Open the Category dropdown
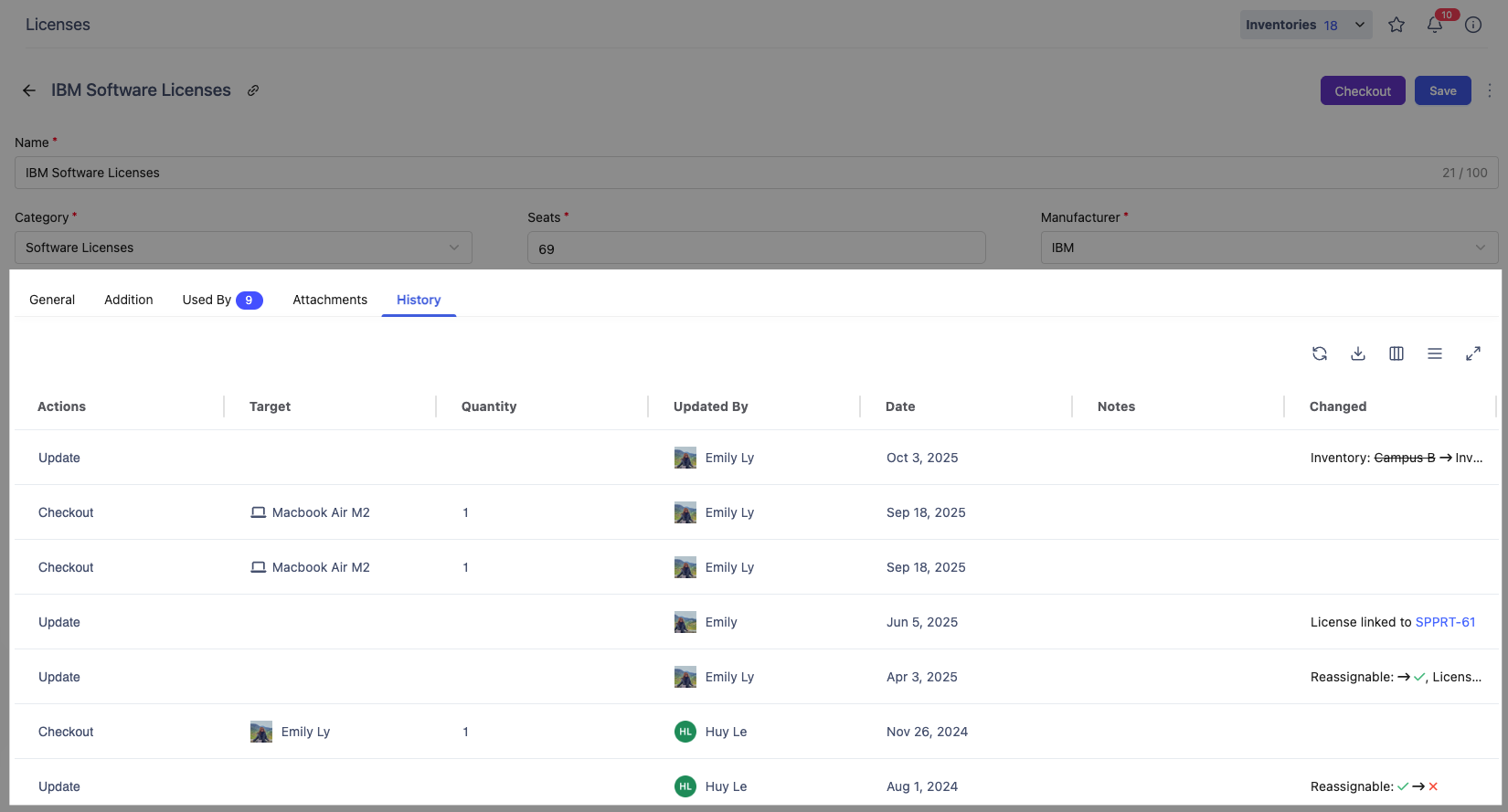Image resolution: width=1508 pixels, height=812 pixels. tap(243, 248)
